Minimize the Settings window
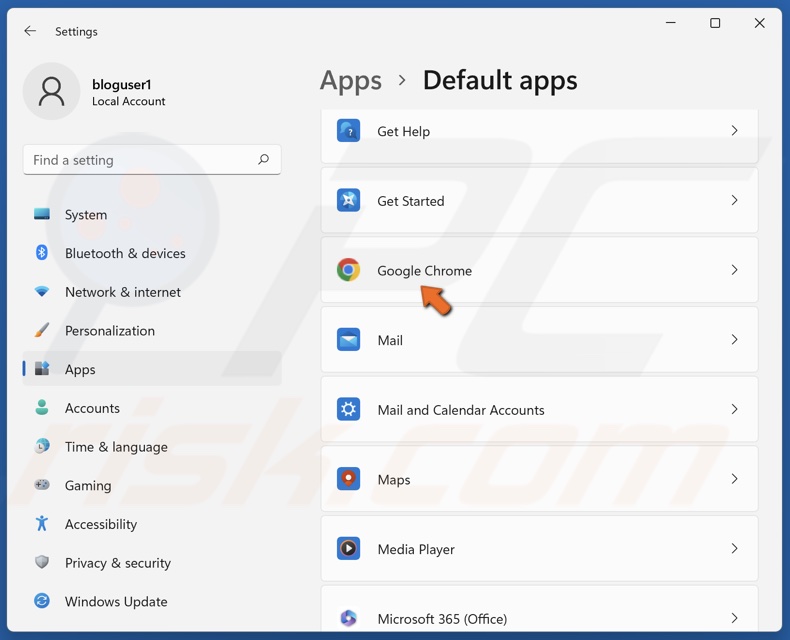The image size is (790, 640). click(x=671, y=23)
